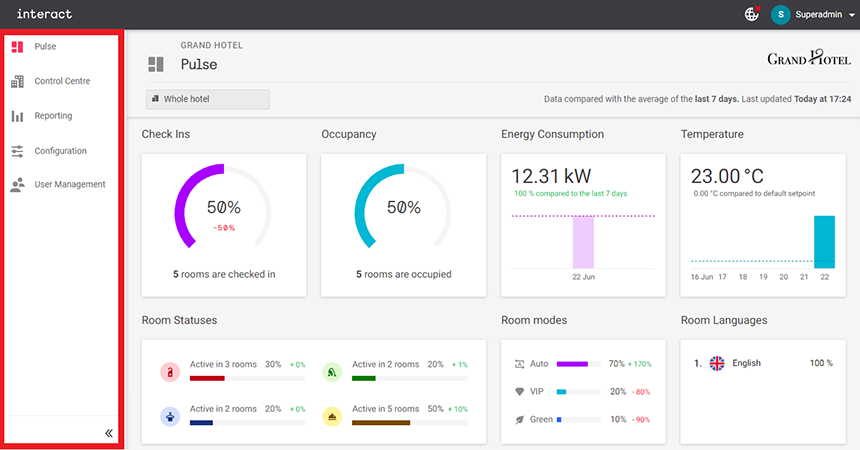Click the 22 Jun energy consumption bar
This screenshot has height=450, width=860.
583,241
